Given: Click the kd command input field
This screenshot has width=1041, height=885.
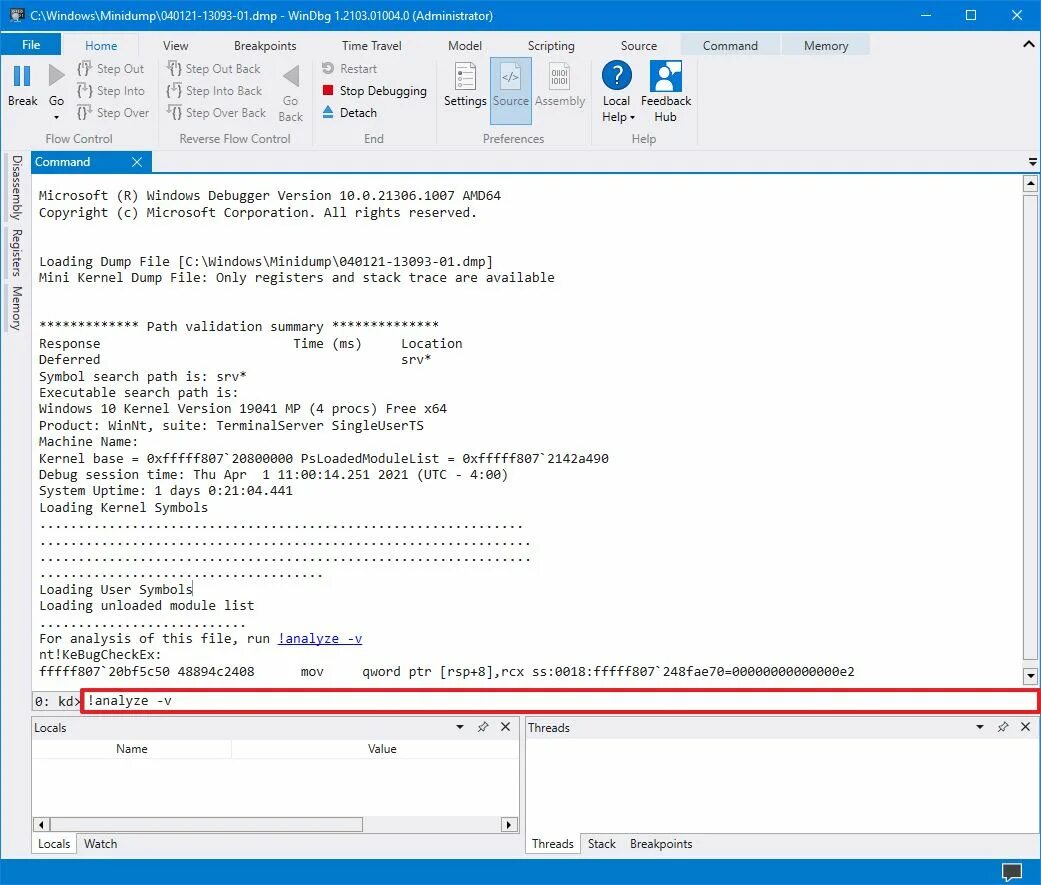Looking at the screenshot, I should (560, 701).
